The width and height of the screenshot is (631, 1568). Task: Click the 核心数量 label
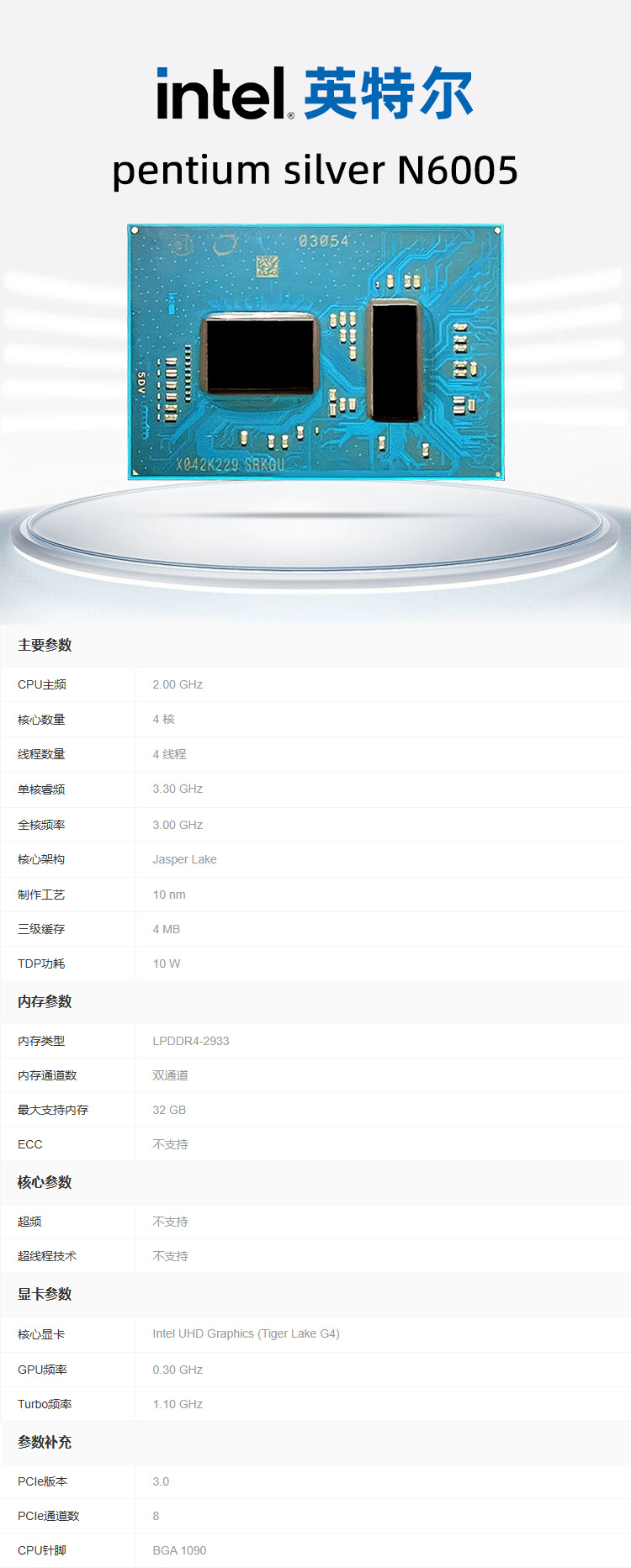[41, 720]
